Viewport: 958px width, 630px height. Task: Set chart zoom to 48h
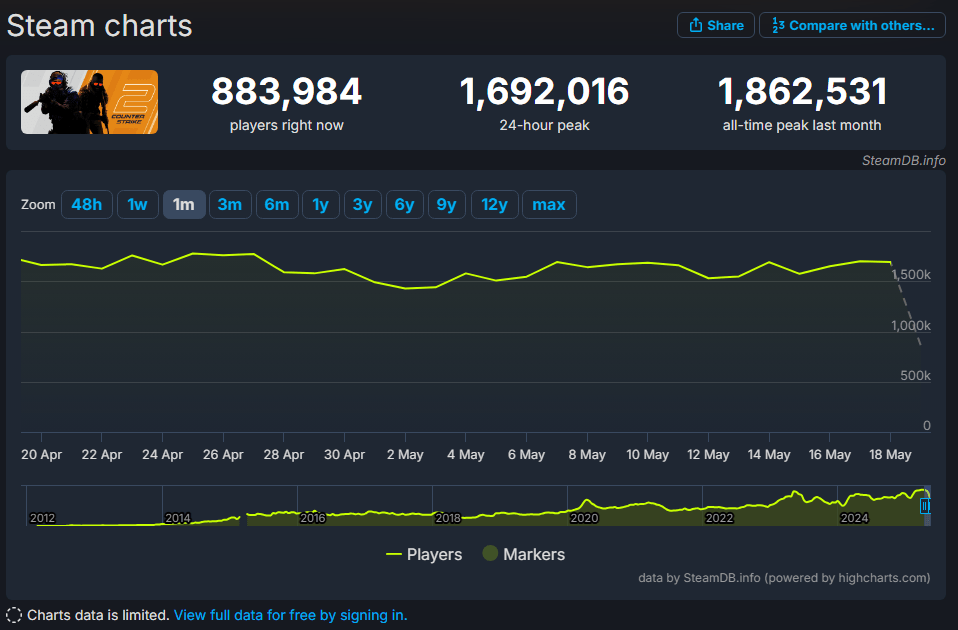click(87, 204)
